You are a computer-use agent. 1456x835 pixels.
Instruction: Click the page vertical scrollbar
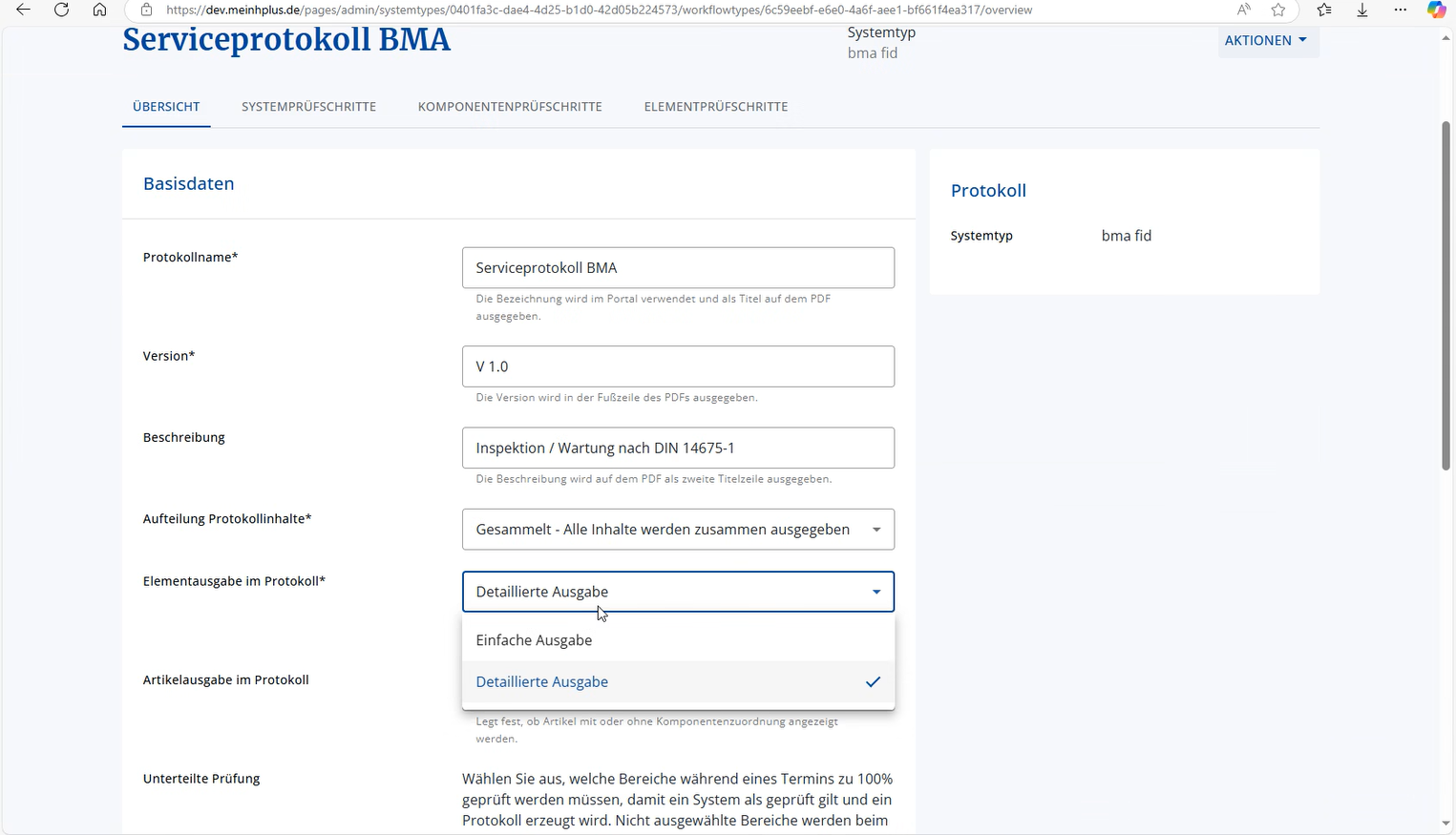1445,296
